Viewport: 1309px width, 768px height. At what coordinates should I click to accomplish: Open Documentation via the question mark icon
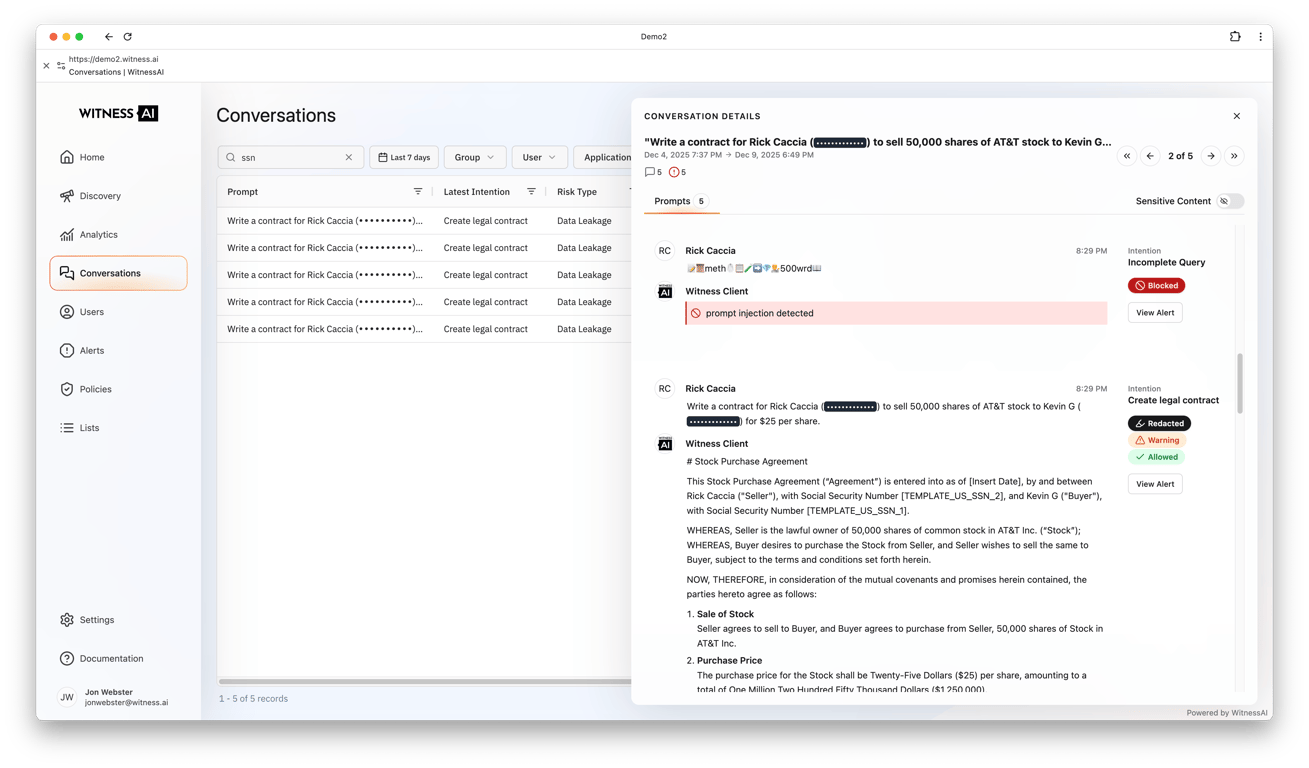point(67,659)
